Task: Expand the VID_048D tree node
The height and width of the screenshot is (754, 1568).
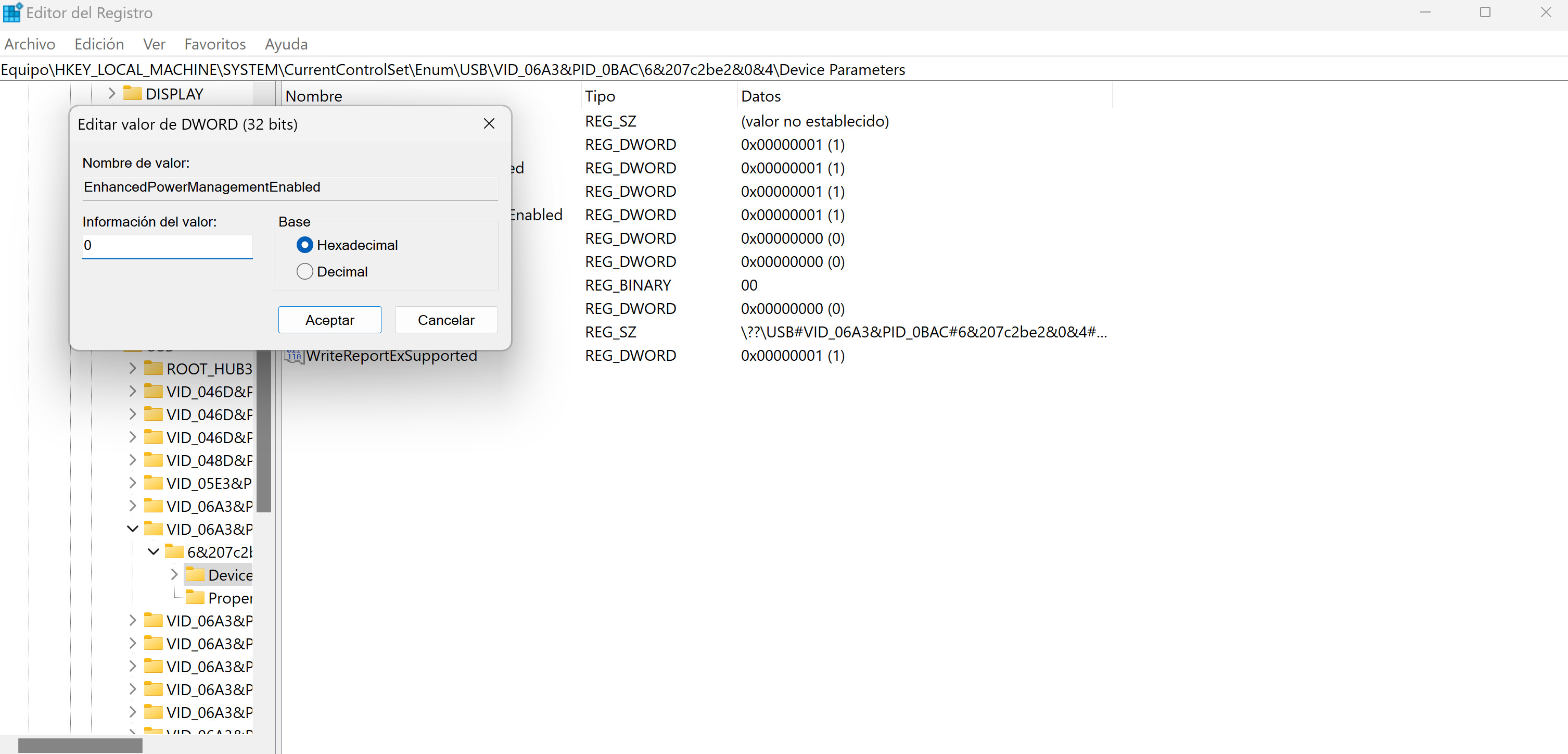Action: pos(133,460)
